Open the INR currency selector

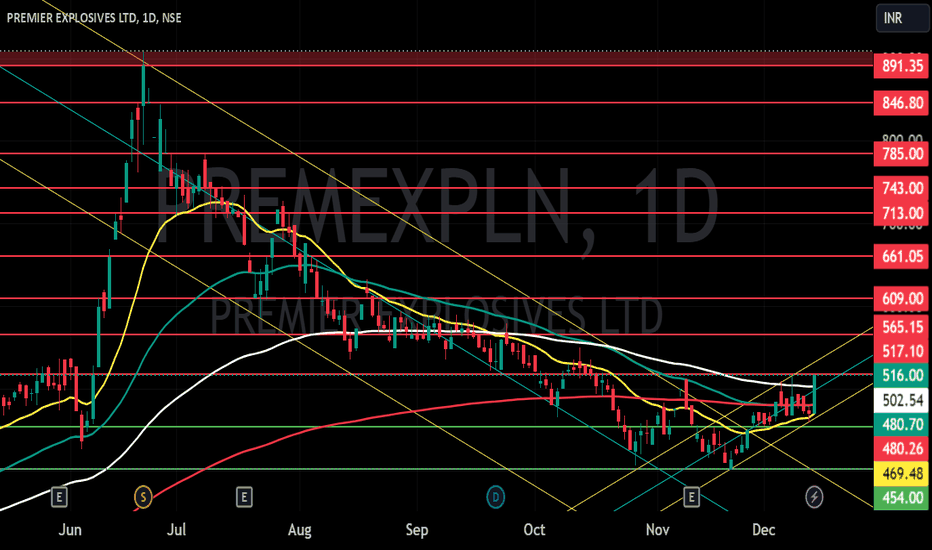901,18
